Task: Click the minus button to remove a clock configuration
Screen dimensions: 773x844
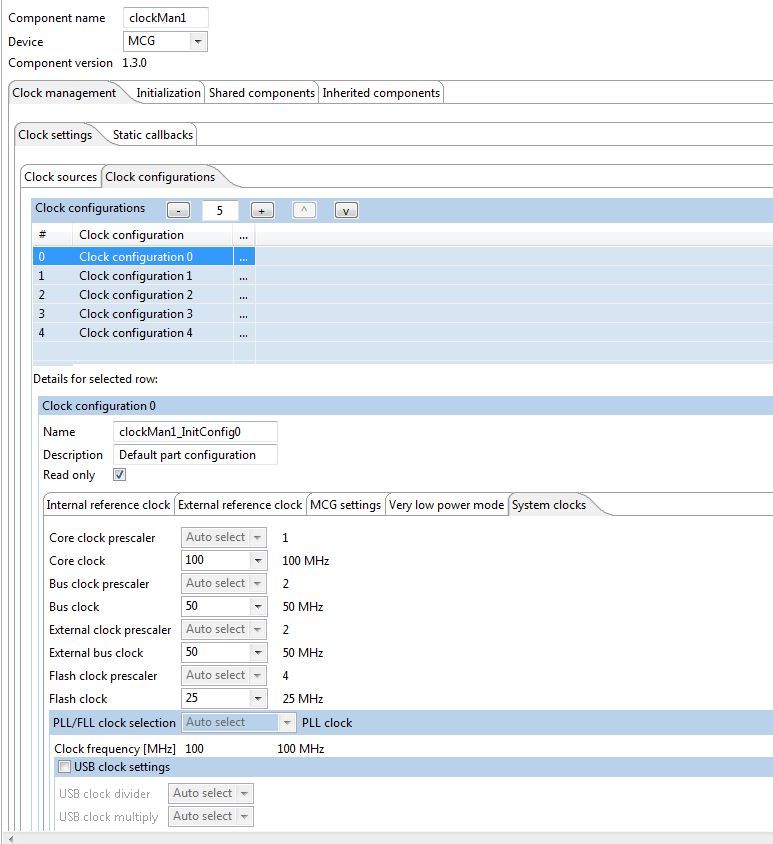Action: [x=178, y=210]
